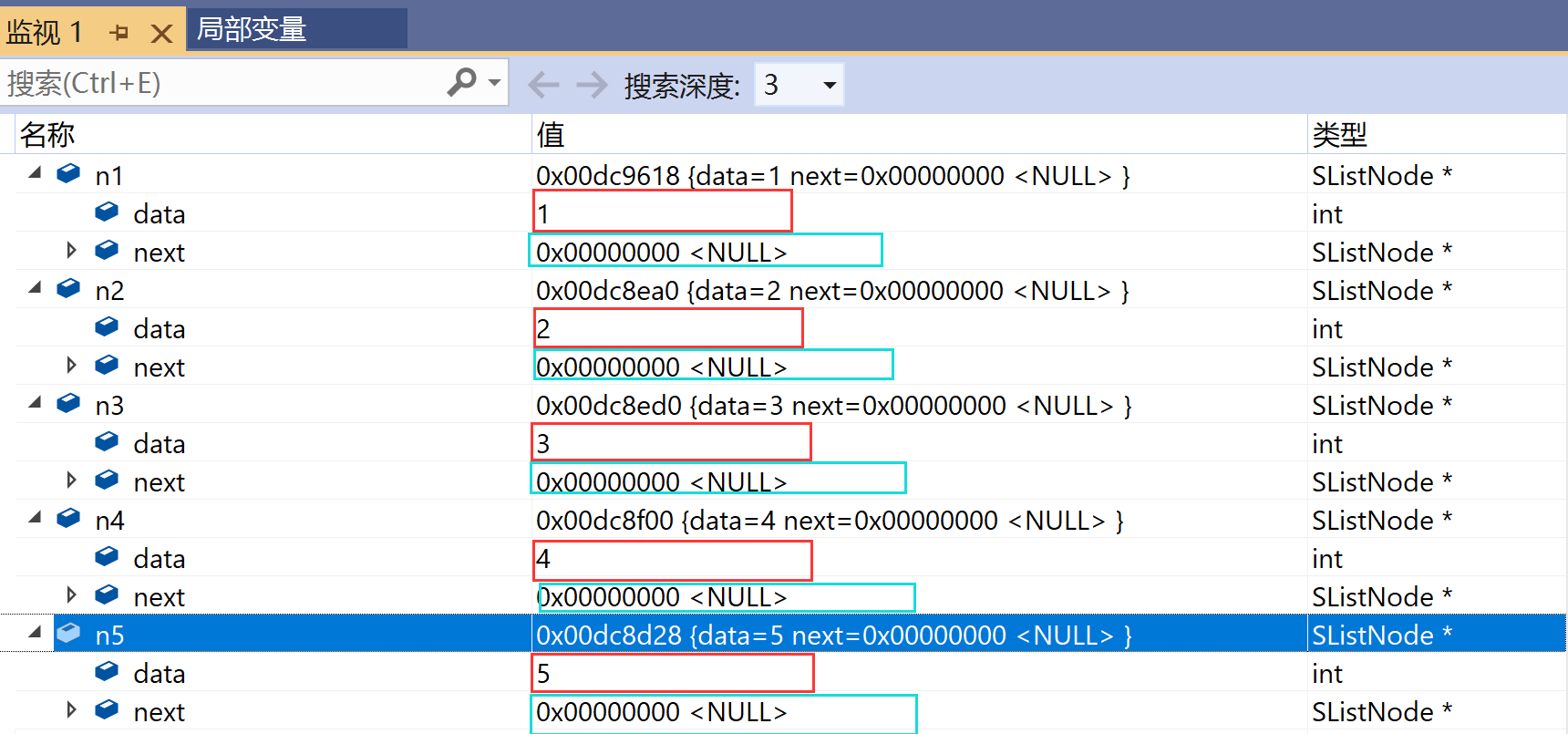This screenshot has height=734, width=1568.
Task: Expand the next member under n1
Action: (71, 250)
